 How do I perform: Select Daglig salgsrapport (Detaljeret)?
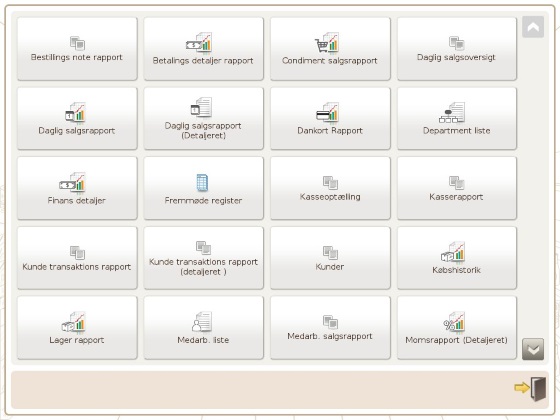click(x=204, y=119)
